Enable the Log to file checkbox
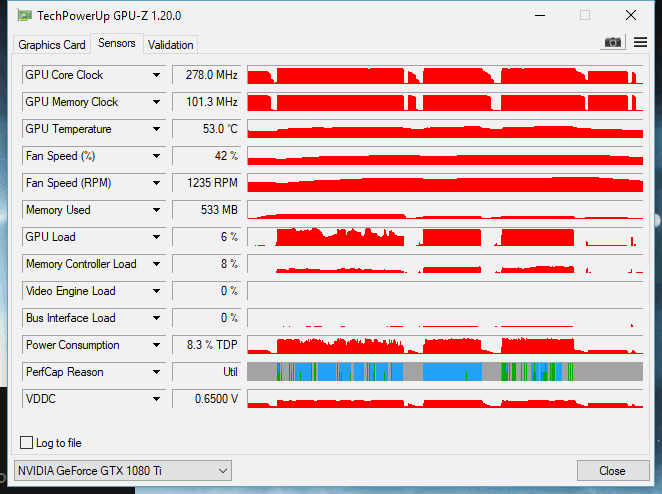Image resolution: width=662 pixels, height=494 pixels. click(x=26, y=442)
